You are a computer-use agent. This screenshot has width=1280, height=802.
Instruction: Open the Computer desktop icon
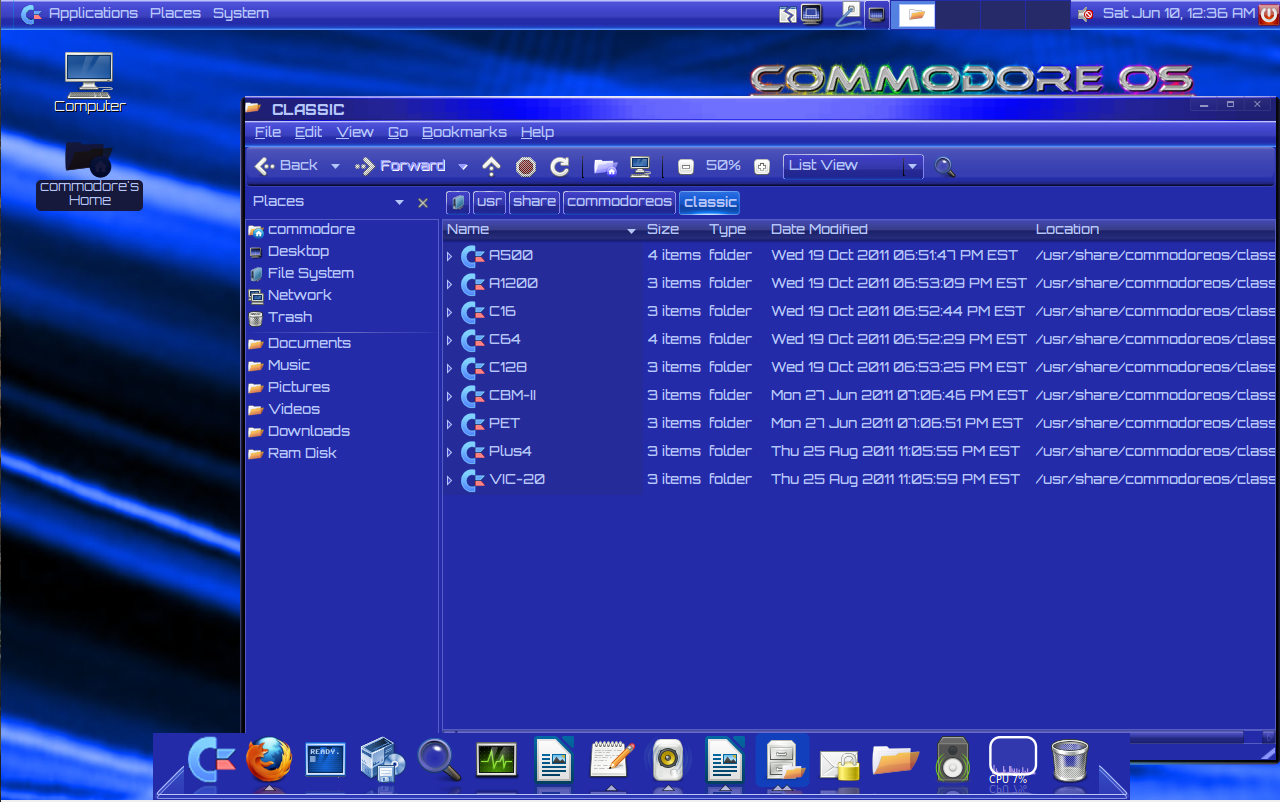(89, 82)
